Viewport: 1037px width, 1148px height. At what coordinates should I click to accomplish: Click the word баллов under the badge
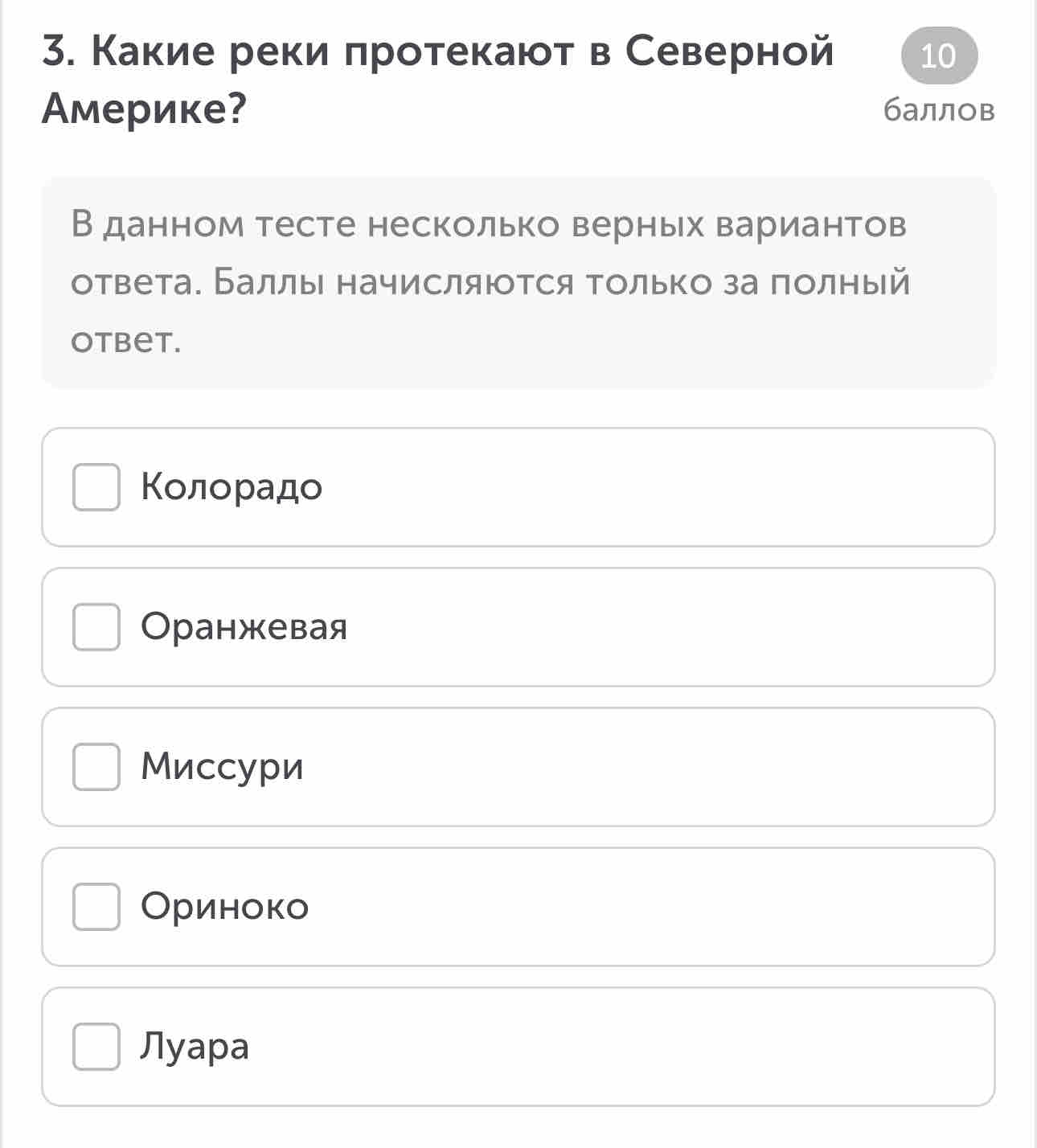(939, 110)
